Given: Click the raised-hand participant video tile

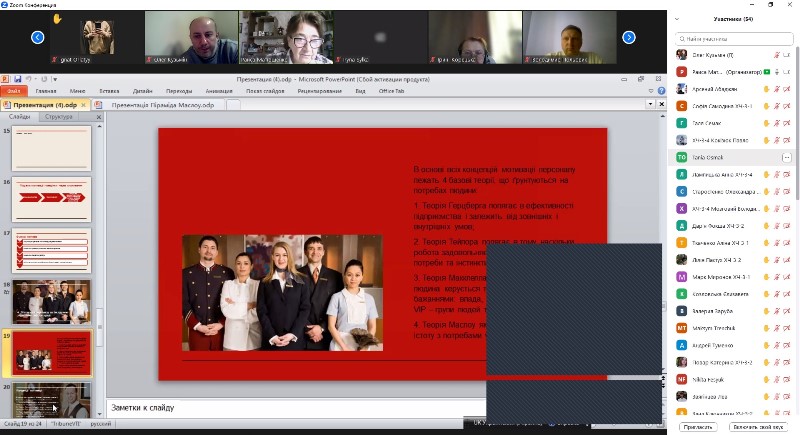Looking at the screenshot, I should [97, 37].
